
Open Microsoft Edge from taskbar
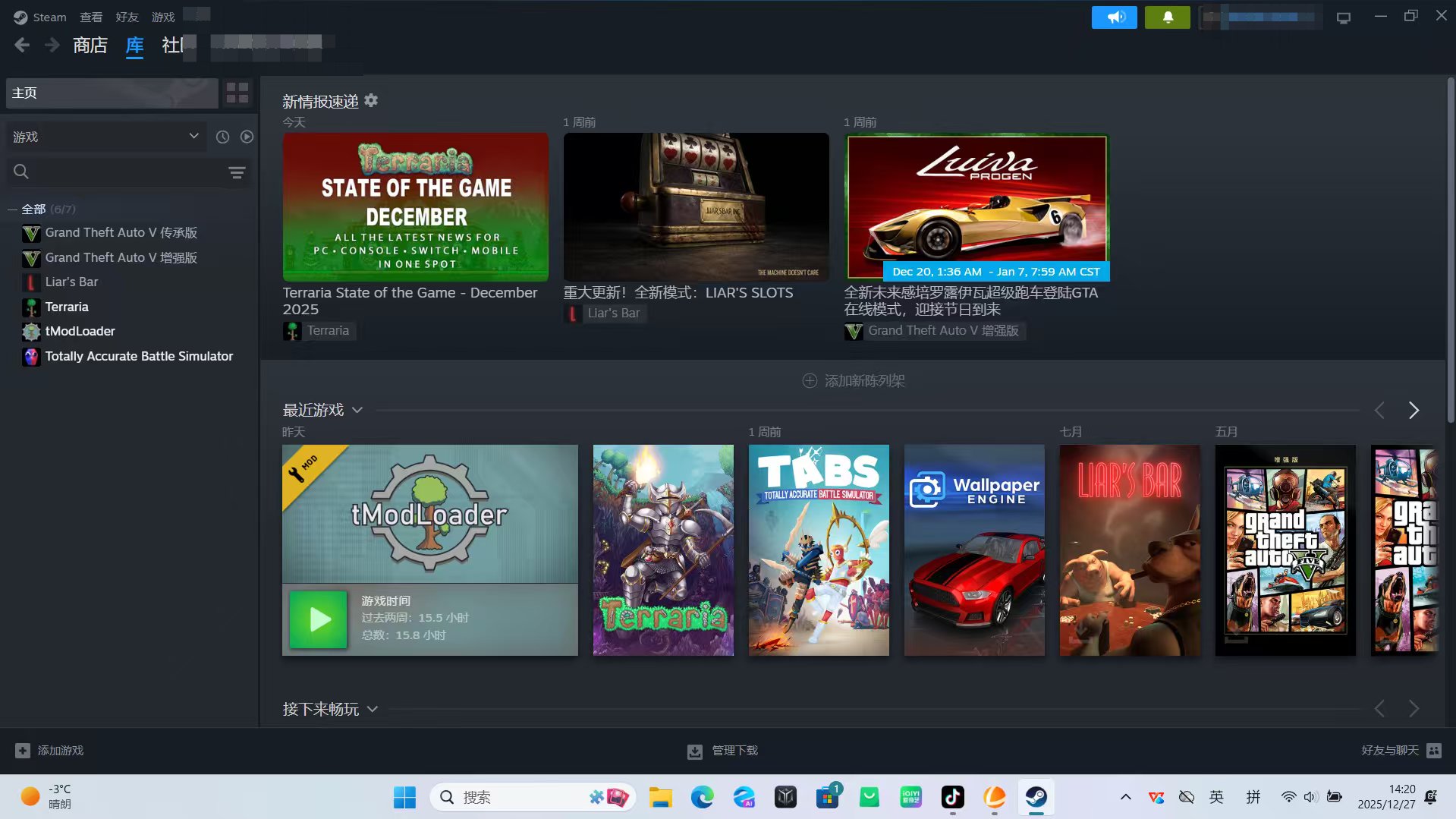[703, 797]
